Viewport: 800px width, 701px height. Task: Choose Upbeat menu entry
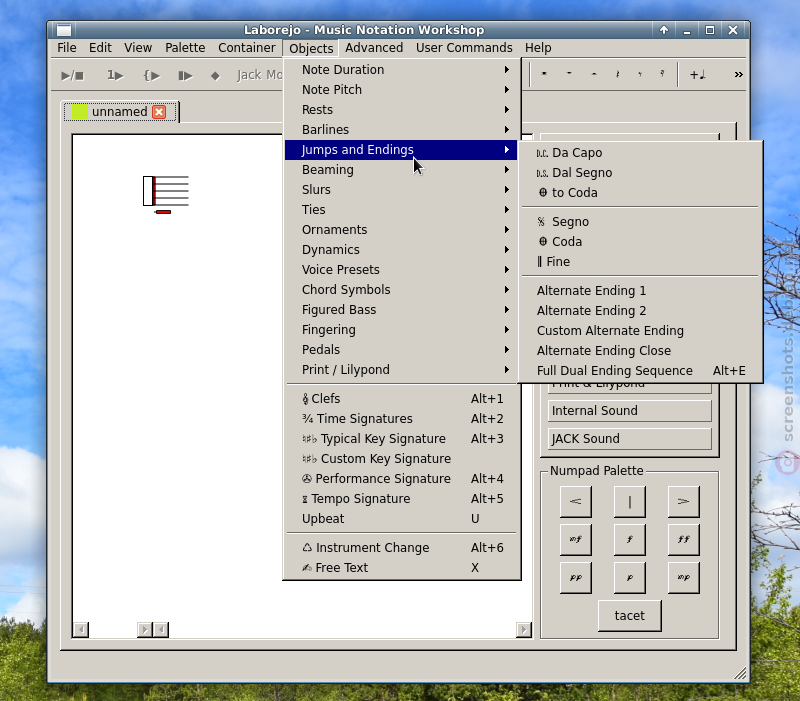pyautogui.click(x=402, y=518)
